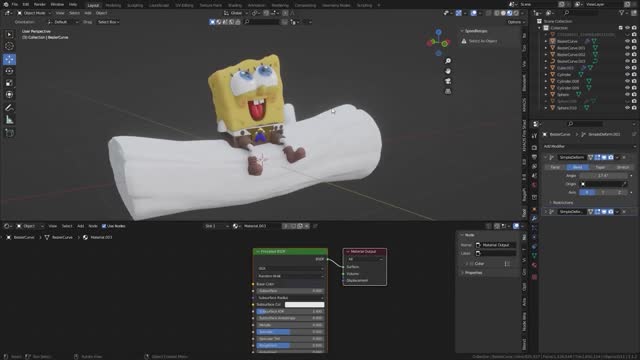Activate the Scale tool
The height and width of the screenshot is (360, 640).
pos(9,83)
